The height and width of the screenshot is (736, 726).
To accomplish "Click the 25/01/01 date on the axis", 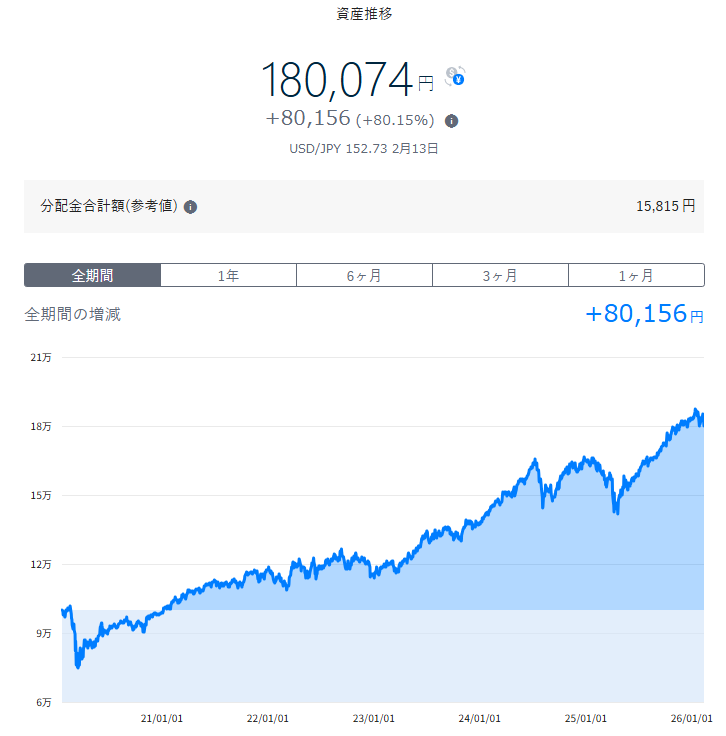I will (586, 718).
